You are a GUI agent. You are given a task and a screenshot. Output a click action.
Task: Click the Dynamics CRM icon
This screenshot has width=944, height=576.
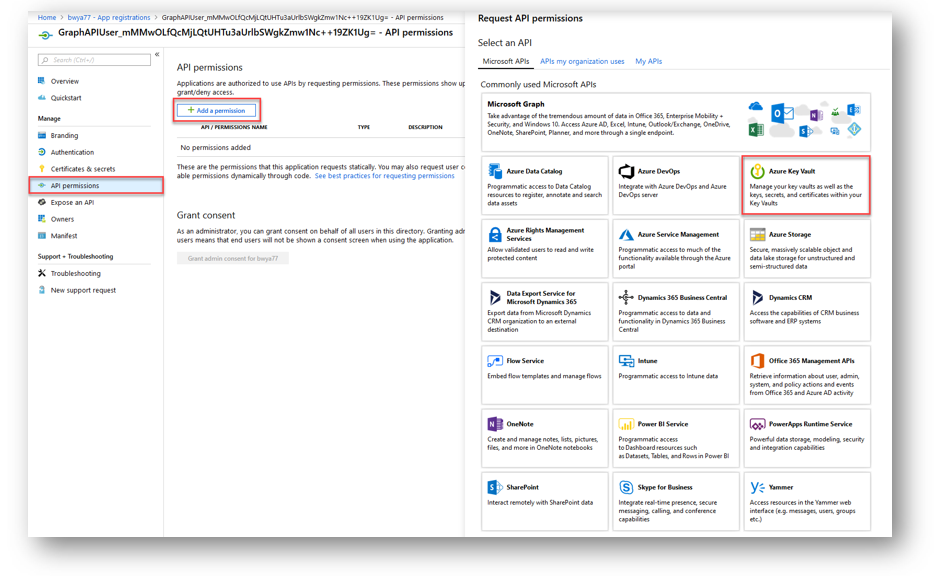click(x=757, y=297)
